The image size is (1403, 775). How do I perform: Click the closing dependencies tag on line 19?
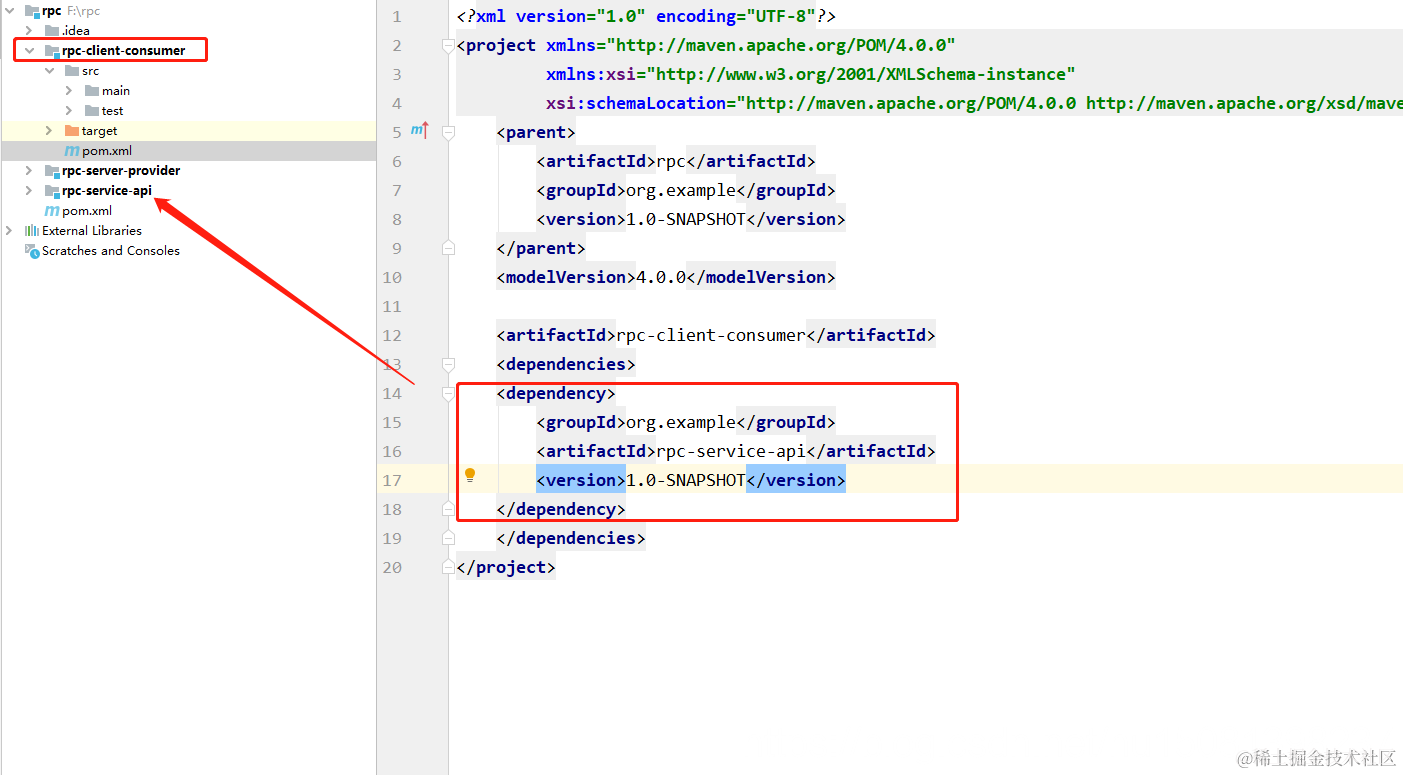click(571, 538)
